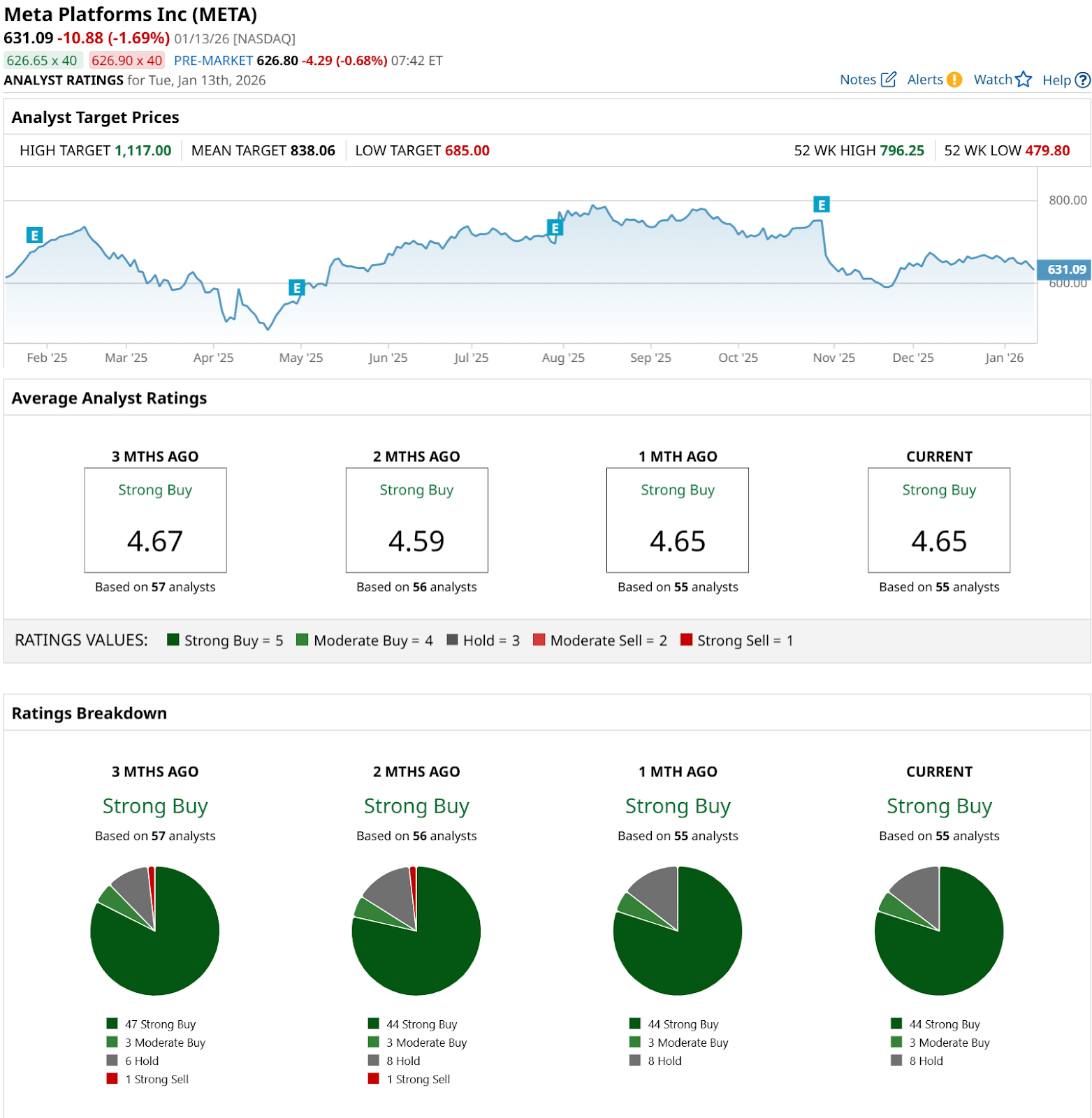Screen dimensions: 1092x1118
Task: Open the Help question mark icon
Action: click(1082, 80)
